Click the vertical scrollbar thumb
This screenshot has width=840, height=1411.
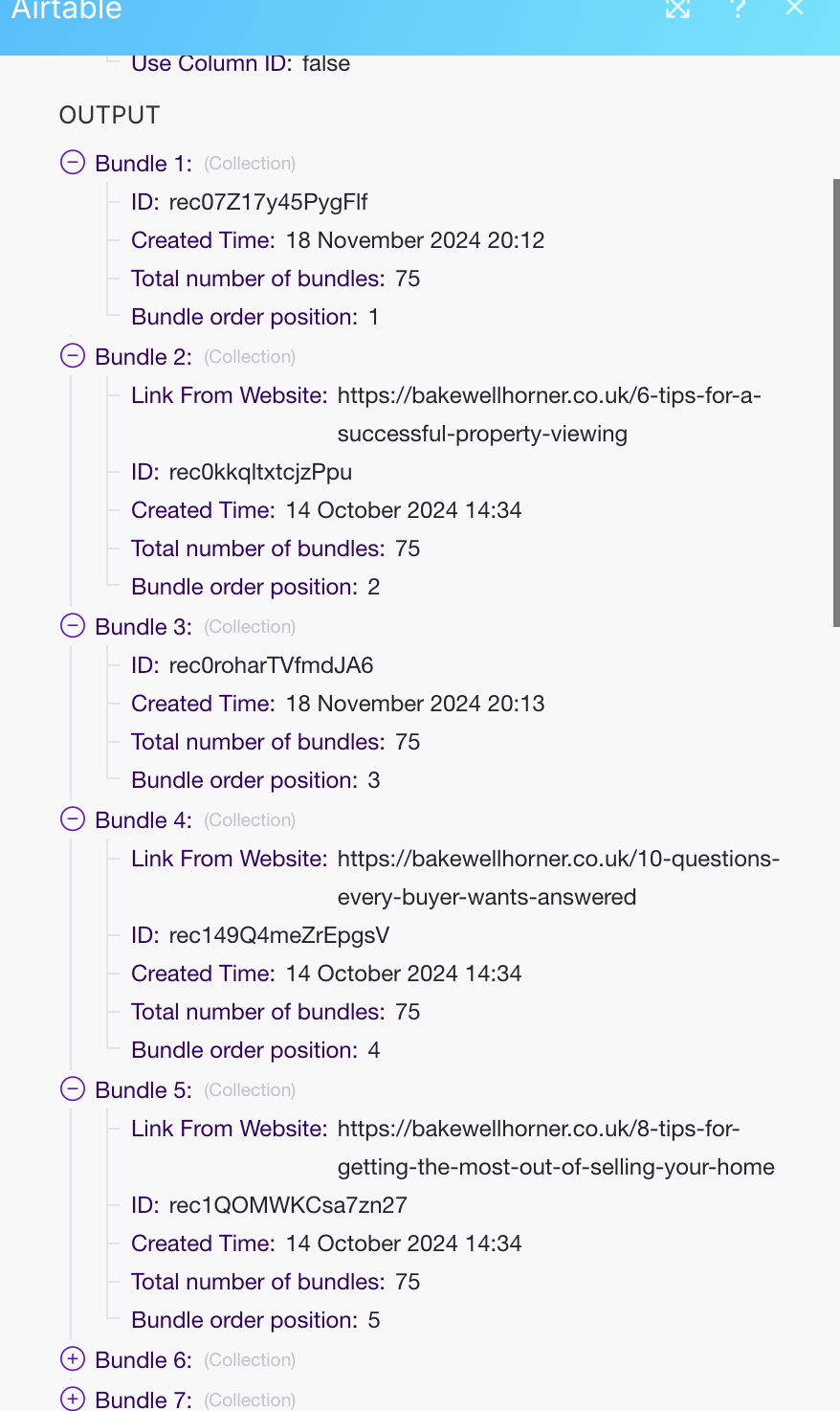click(836, 402)
